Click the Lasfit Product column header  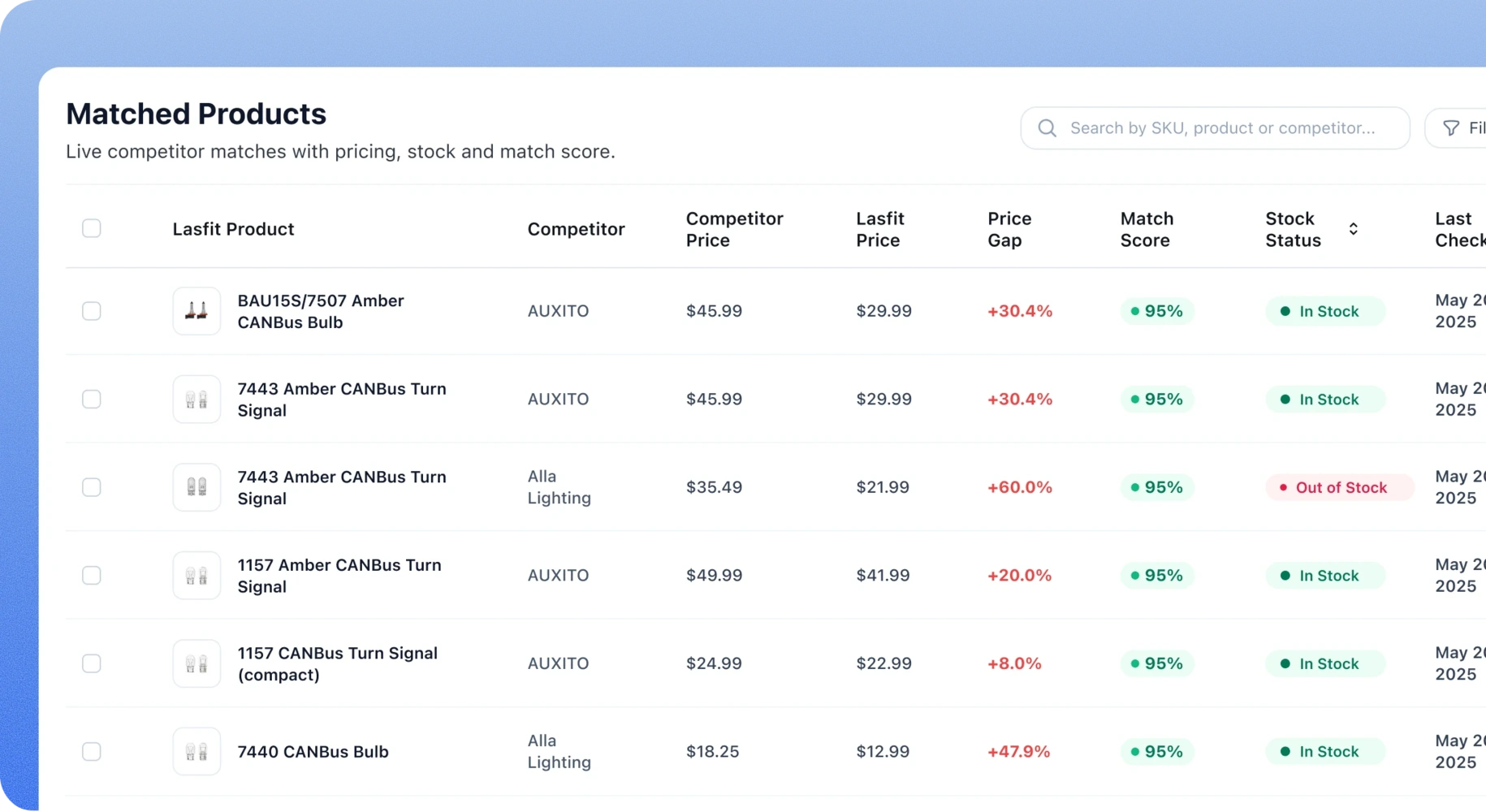point(233,229)
